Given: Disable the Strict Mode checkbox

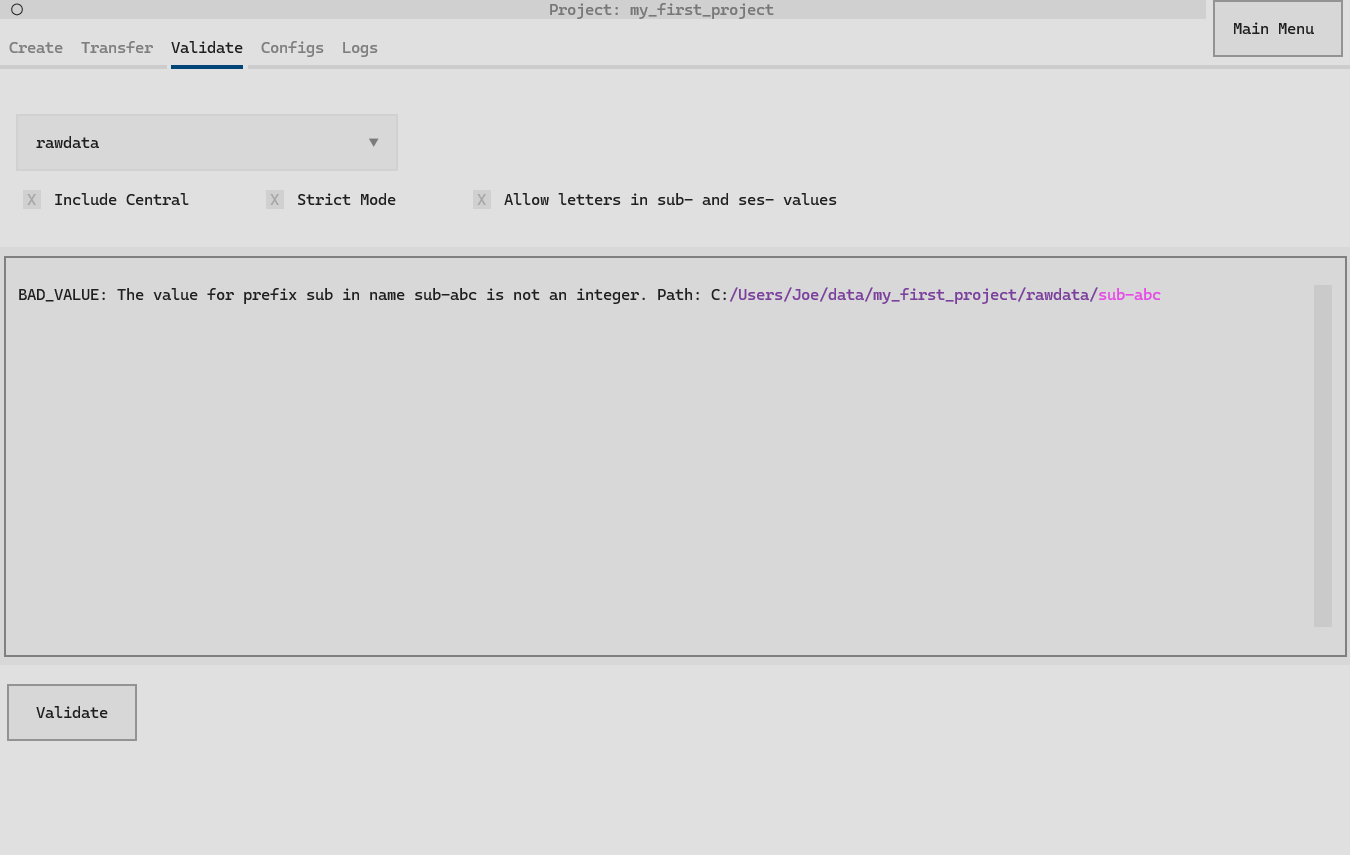Looking at the screenshot, I should [275, 200].
